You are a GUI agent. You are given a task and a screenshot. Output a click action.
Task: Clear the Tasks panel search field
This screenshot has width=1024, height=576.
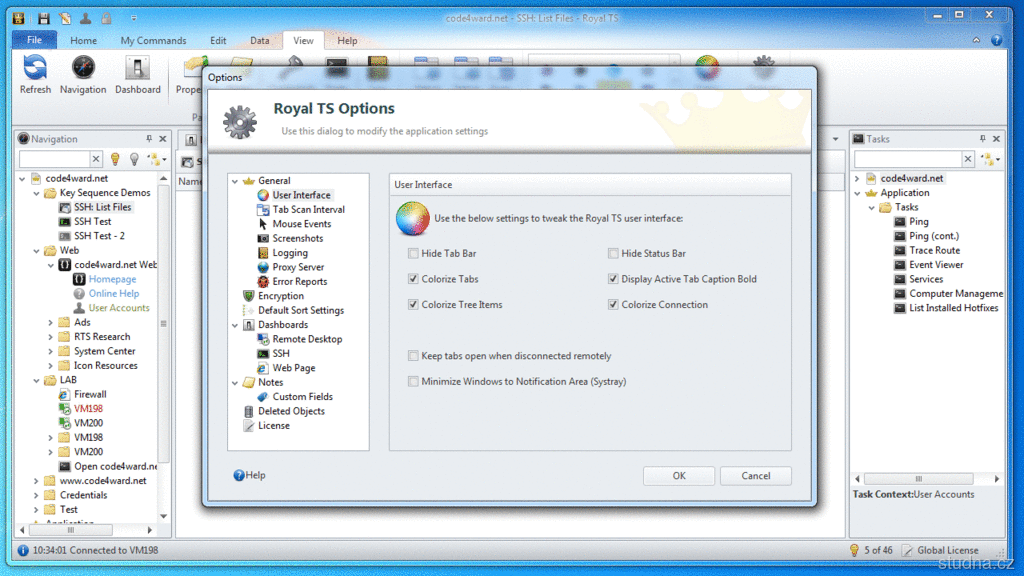pyautogui.click(x=968, y=159)
